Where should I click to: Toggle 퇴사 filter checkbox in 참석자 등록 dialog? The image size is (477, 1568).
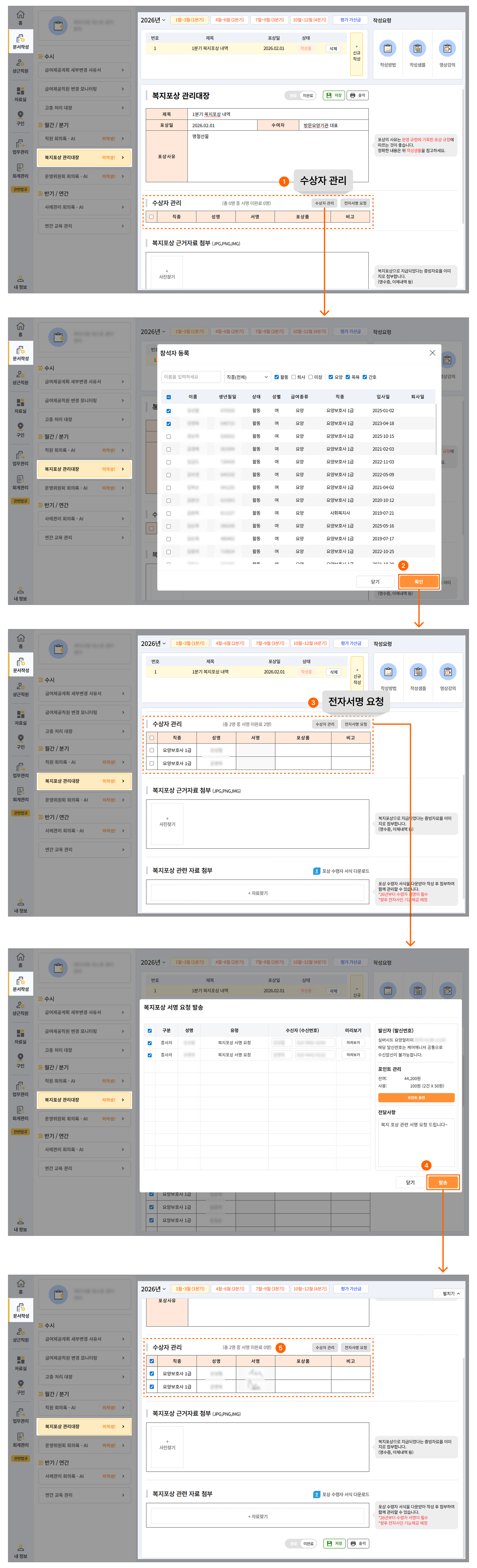[294, 377]
